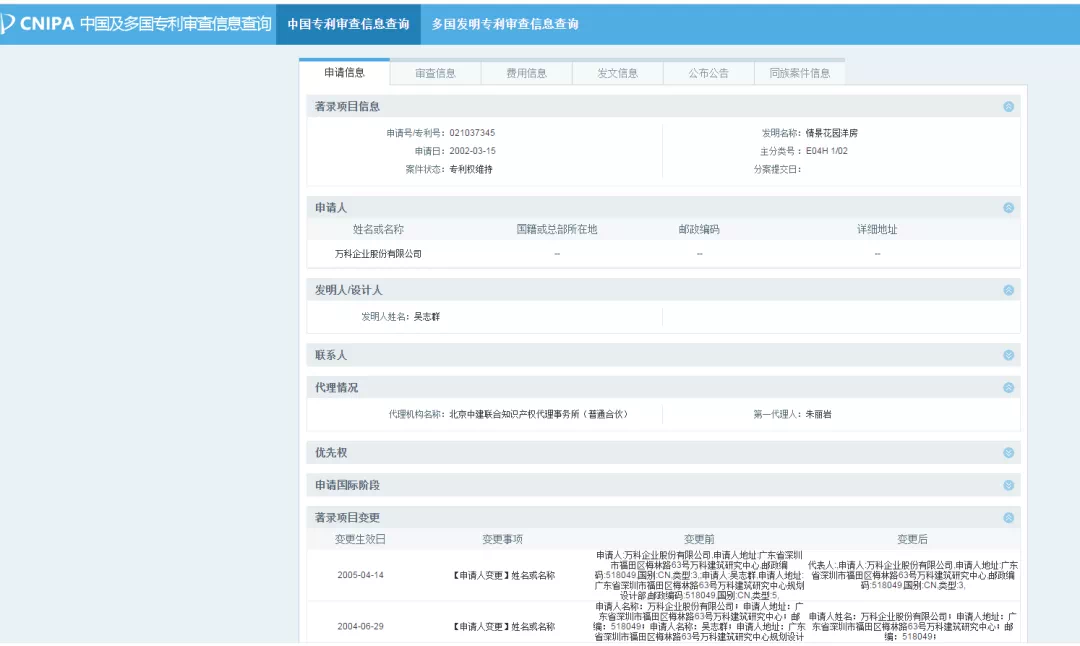Click inventor name 吴志群

(x=426, y=317)
